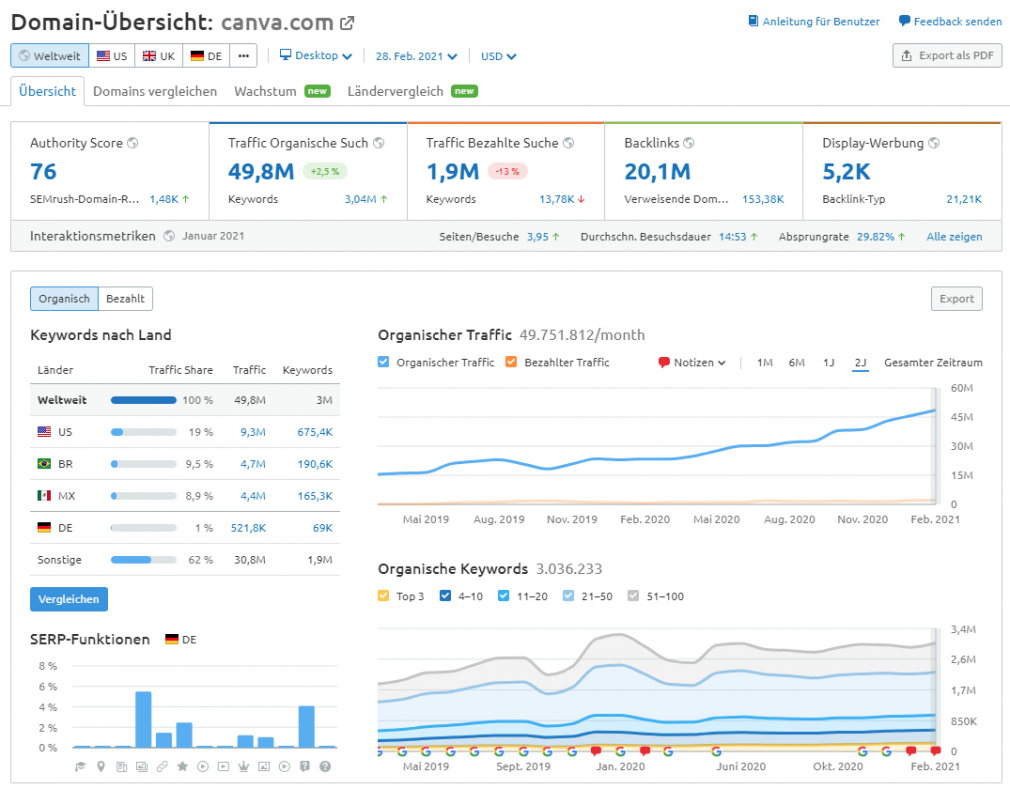Click the star reviews SERP feature icon
Viewport: 1010px width, 789px height.
(x=182, y=766)
